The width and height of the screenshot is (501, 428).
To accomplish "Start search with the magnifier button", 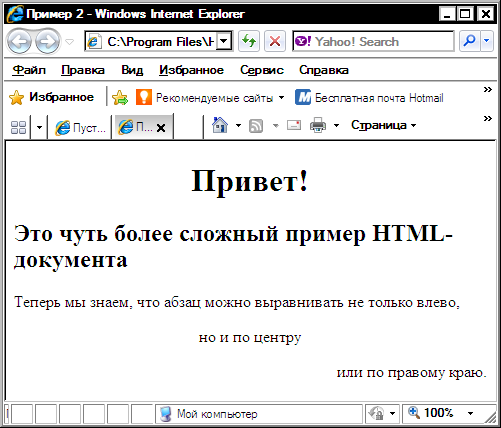I will (x=469, y=41).
